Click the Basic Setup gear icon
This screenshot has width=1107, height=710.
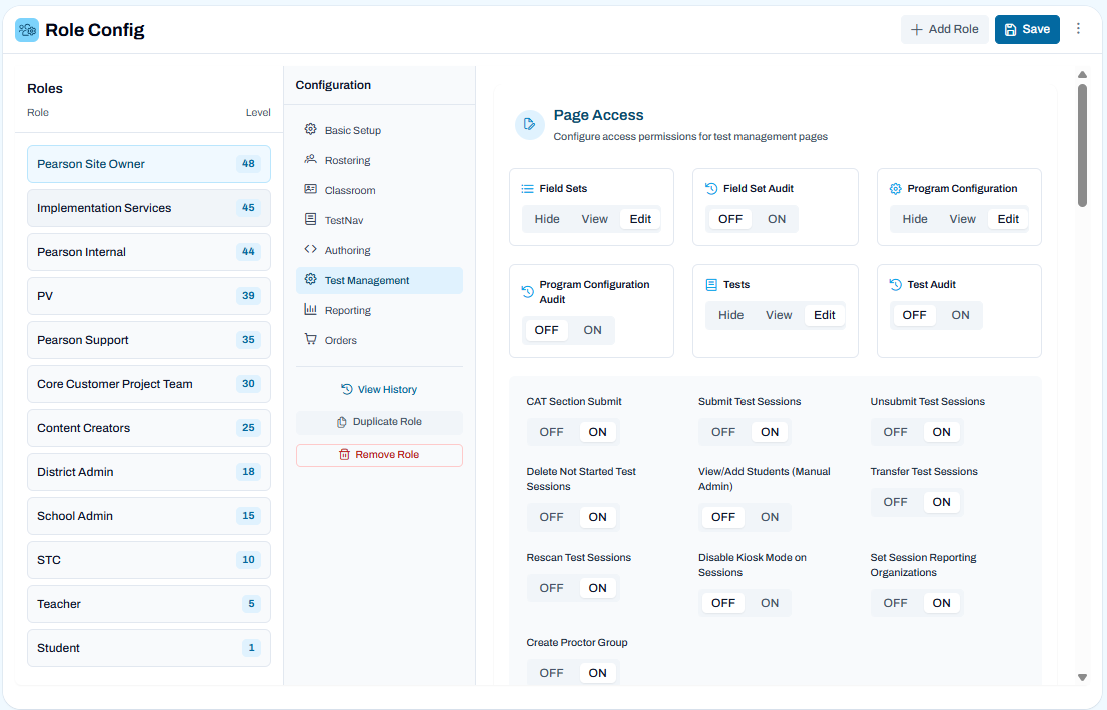pyautogui.click(x=310, y=129)
